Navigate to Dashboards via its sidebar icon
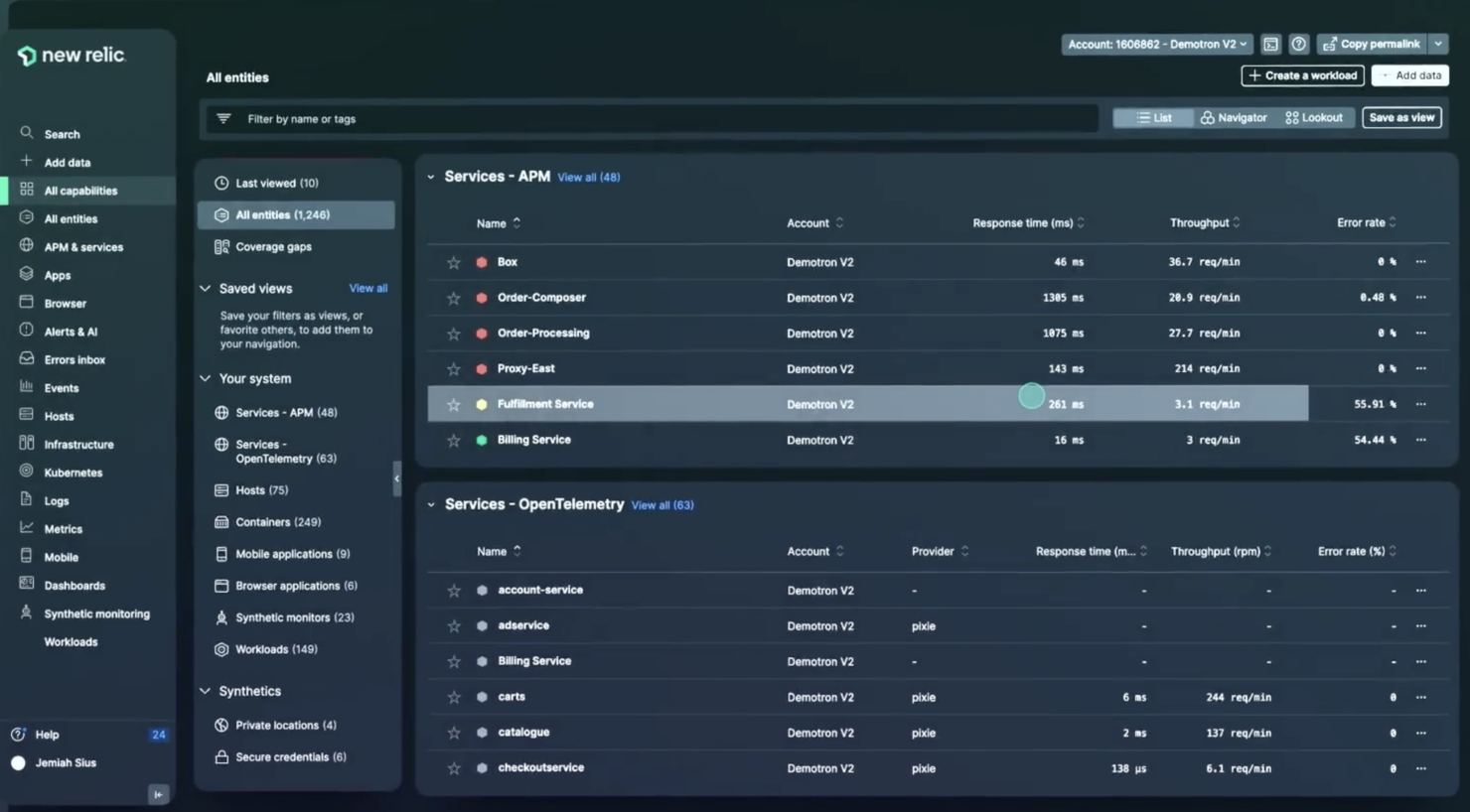 (x=74, y=586)
